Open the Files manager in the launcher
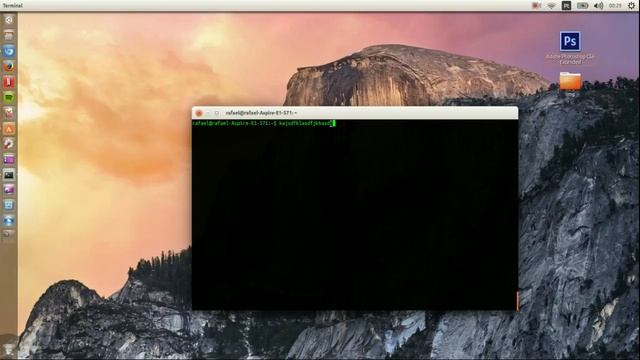Screen dimensions: 640x360 click(x=9, y=36)
